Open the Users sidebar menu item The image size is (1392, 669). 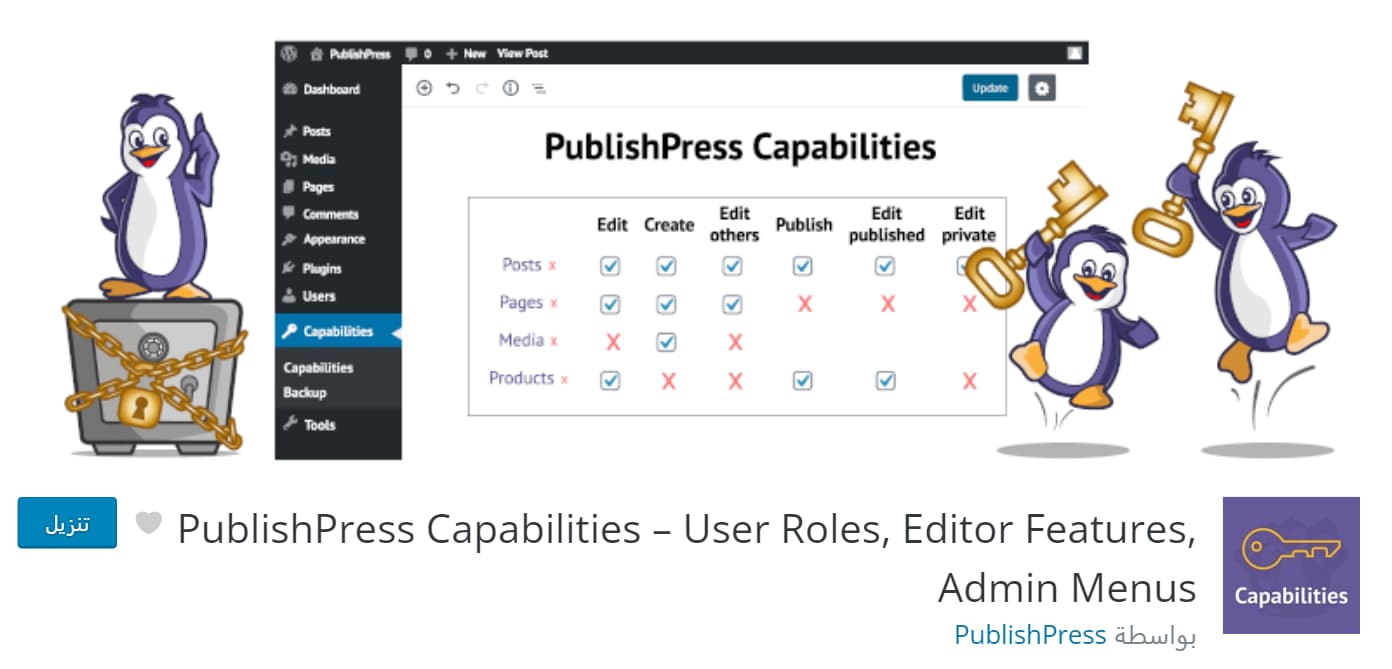pos(318,296)
